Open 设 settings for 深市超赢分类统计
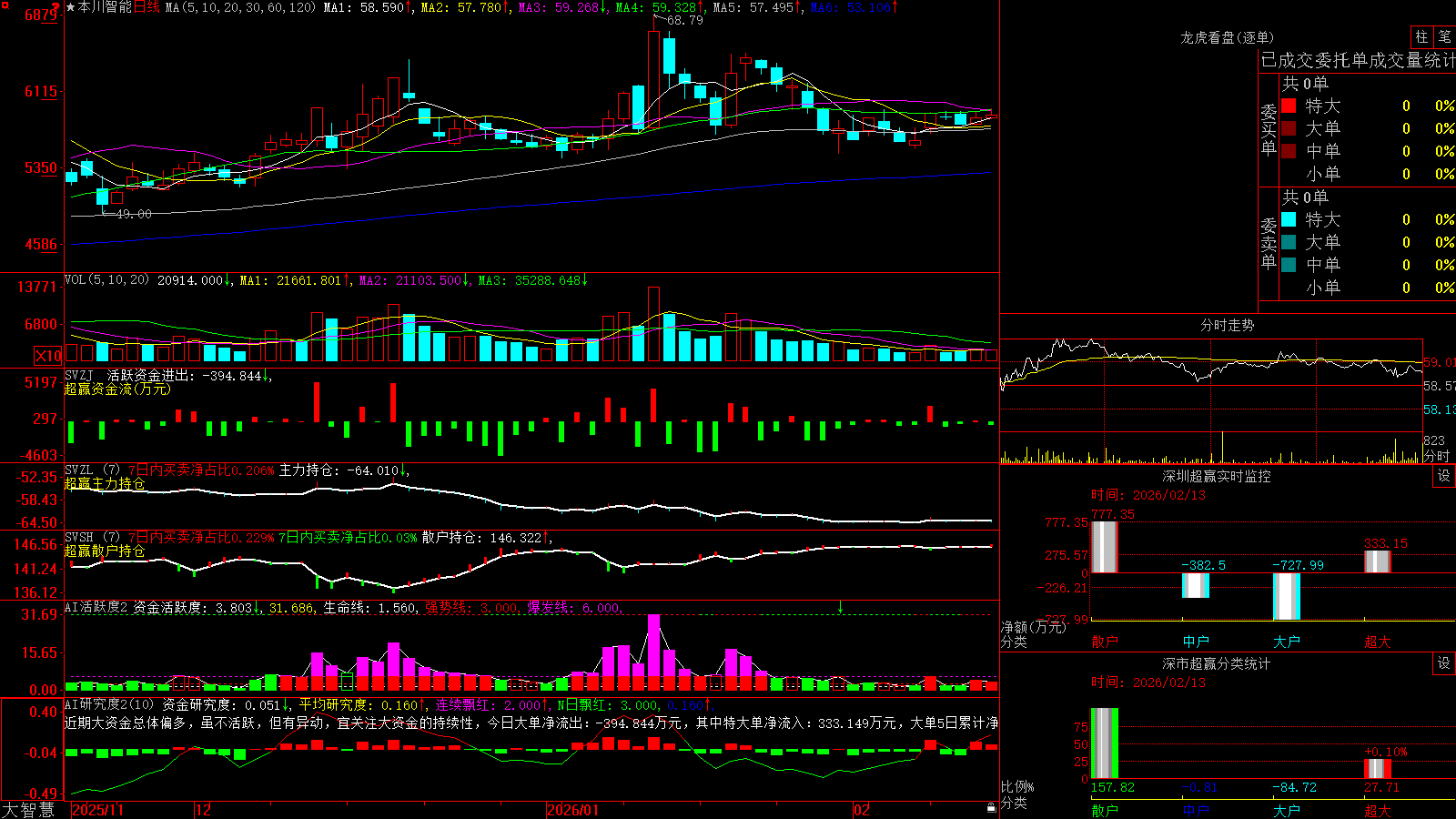1456x819 pixels. [x=1444, y=663]
